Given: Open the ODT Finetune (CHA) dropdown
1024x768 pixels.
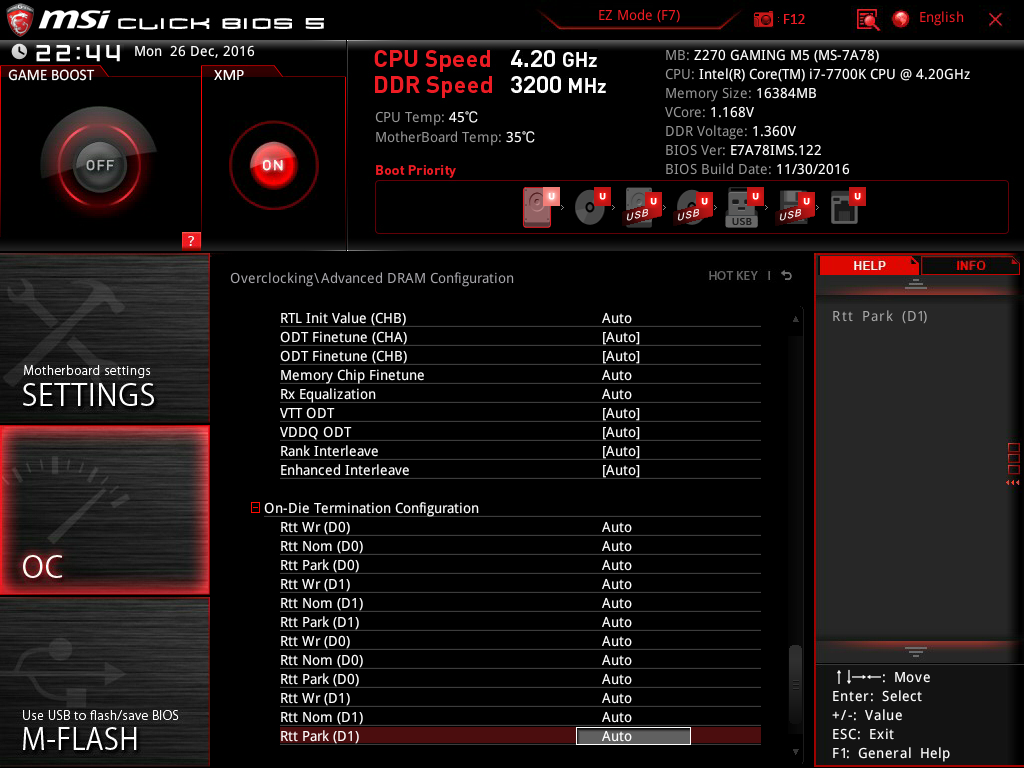Looking at the screenshot, I should [x=620, y=337].
